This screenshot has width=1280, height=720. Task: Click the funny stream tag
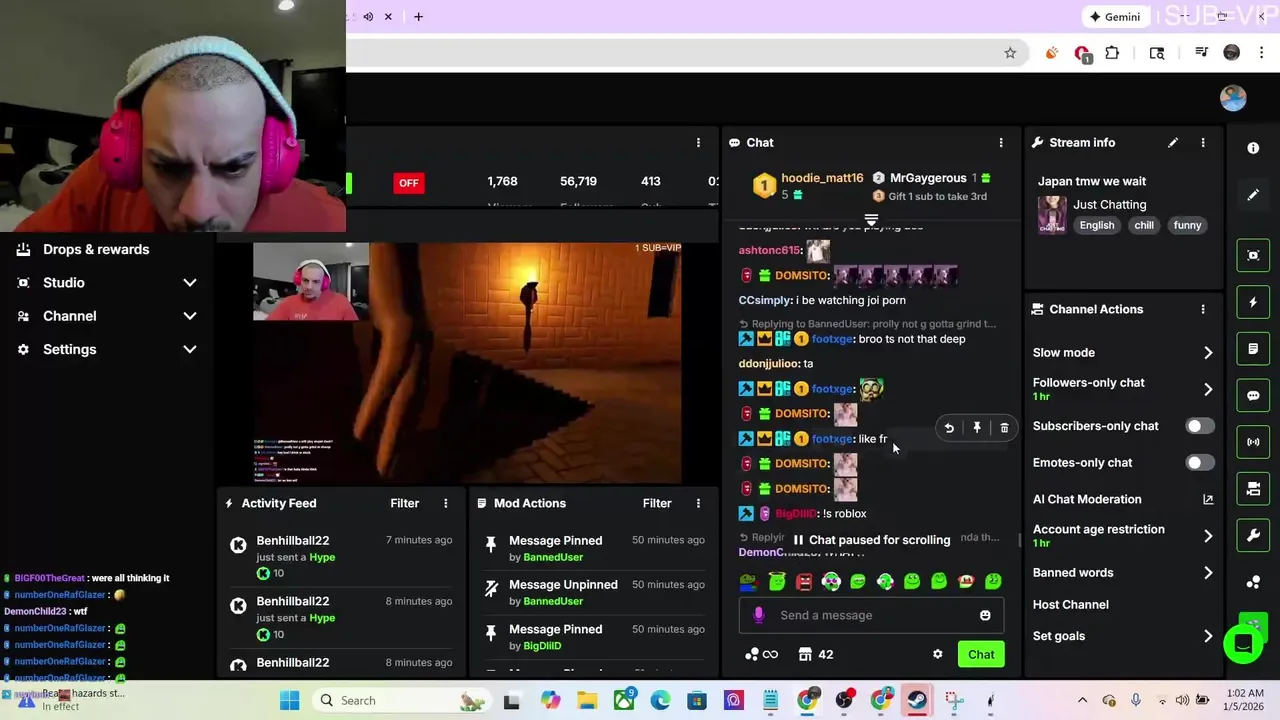[1187, 225]
